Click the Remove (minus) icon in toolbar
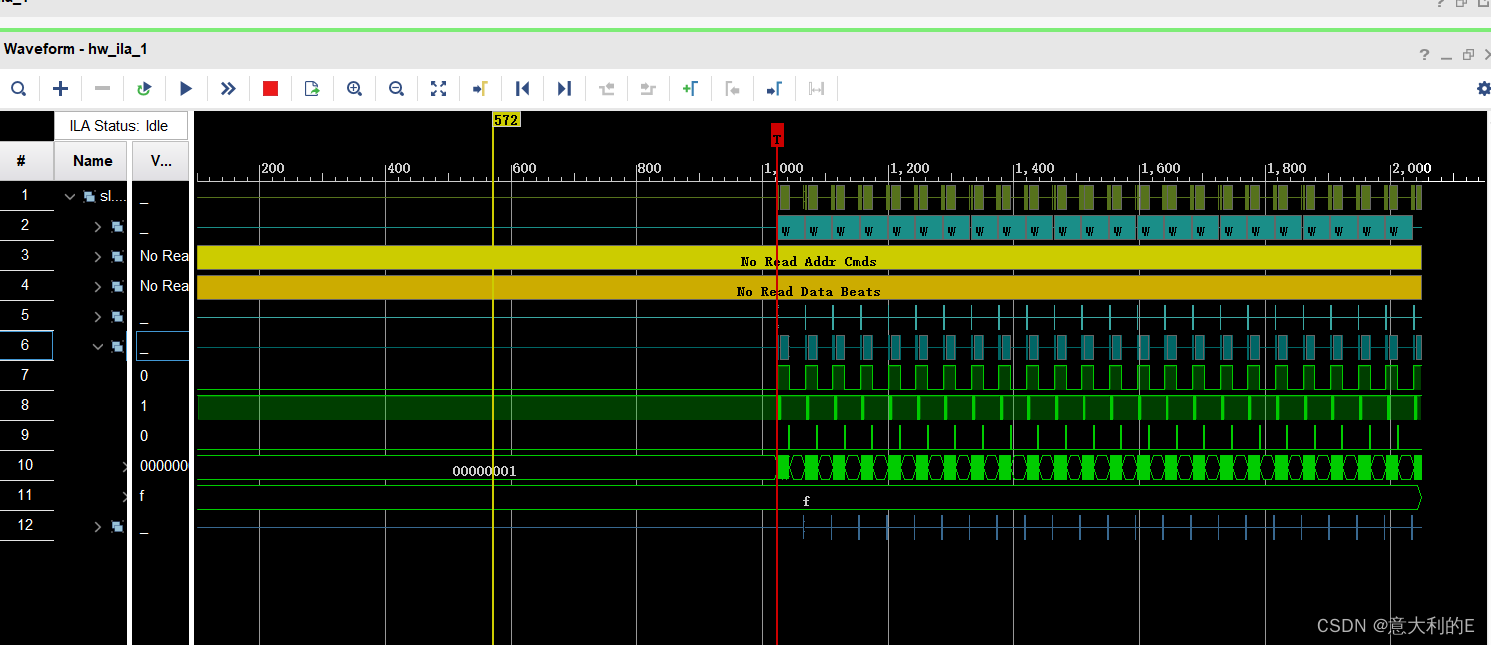The height and width of the screenshot is (645, 1491). click(x=102, y=89)
